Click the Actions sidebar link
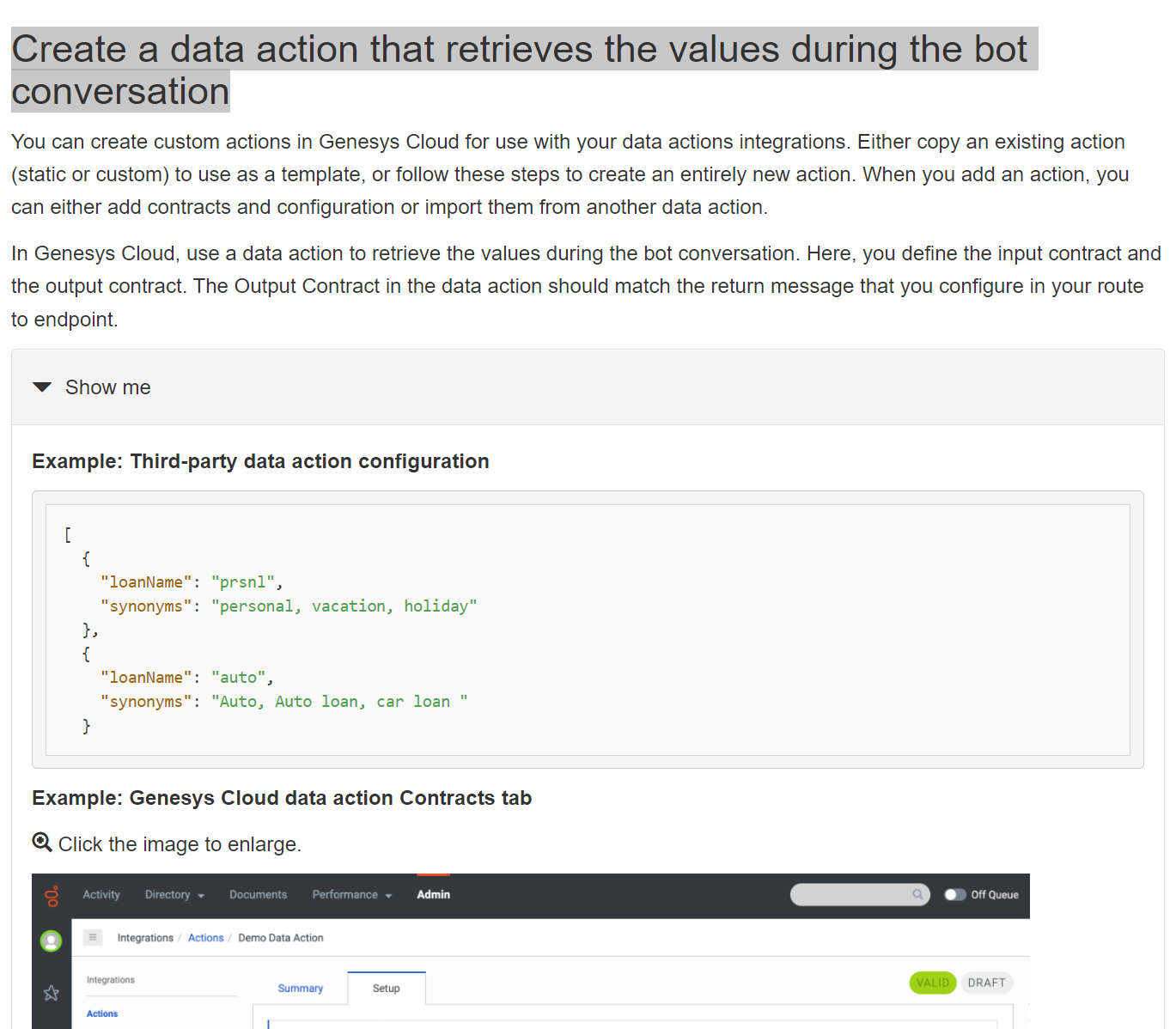 (x=102, y=1014)
